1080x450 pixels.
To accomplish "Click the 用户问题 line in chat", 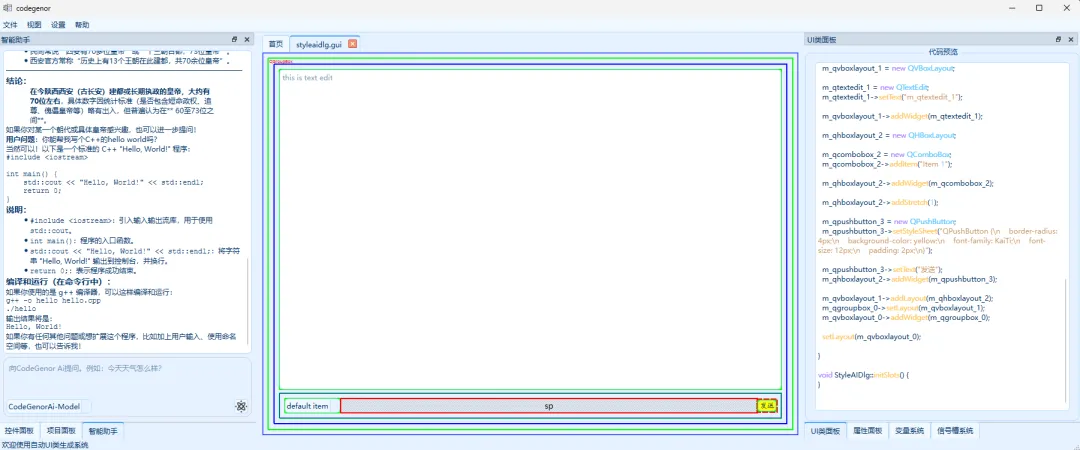I will click(81, 139).
